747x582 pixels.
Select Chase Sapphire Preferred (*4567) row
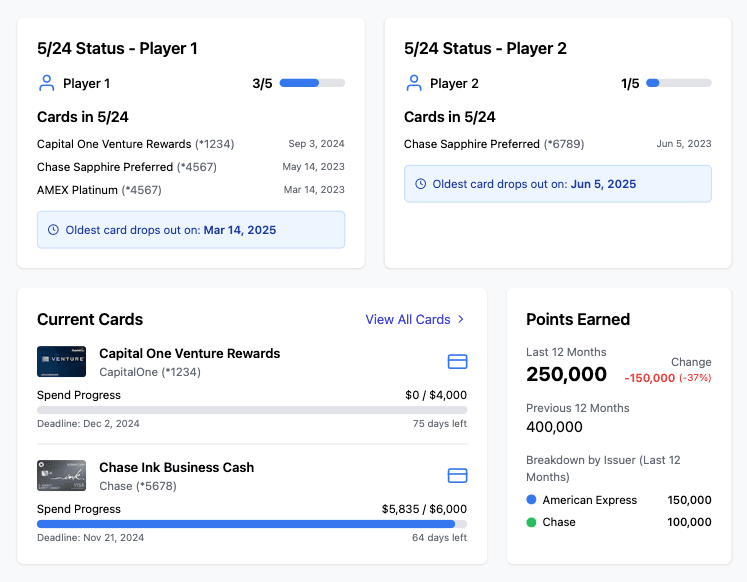click(191, 167)
